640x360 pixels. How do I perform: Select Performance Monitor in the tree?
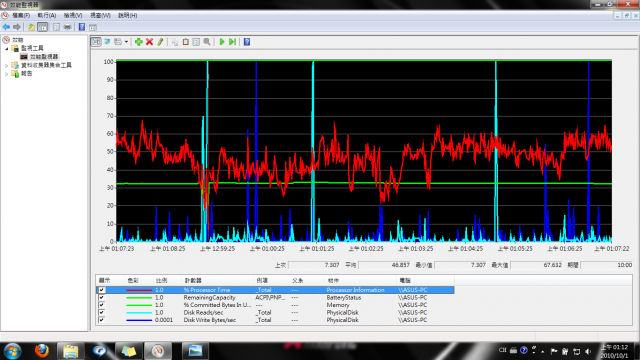pos(44,56)
